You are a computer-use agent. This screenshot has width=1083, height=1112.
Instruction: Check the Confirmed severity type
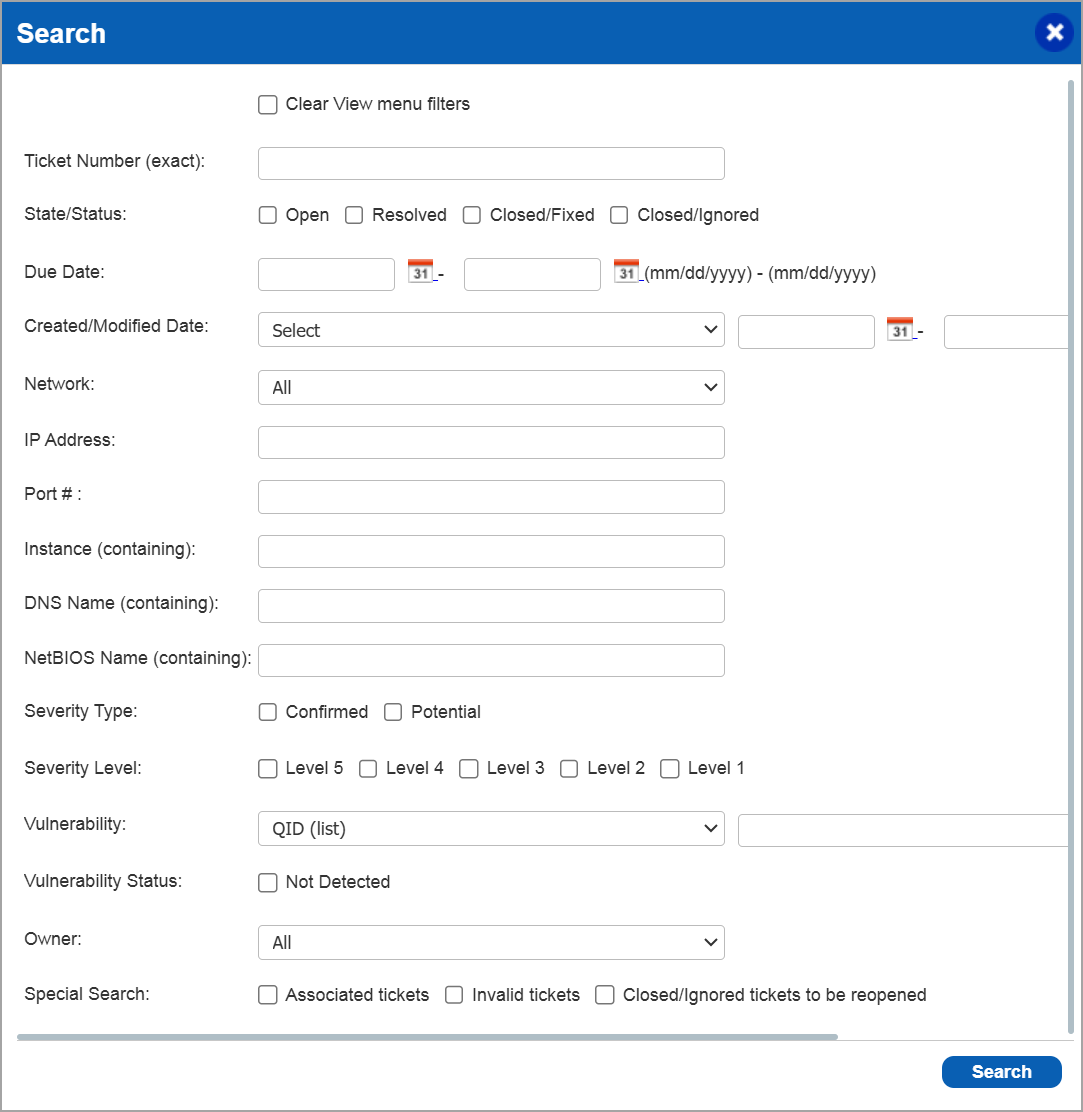(x=268, y=712)
